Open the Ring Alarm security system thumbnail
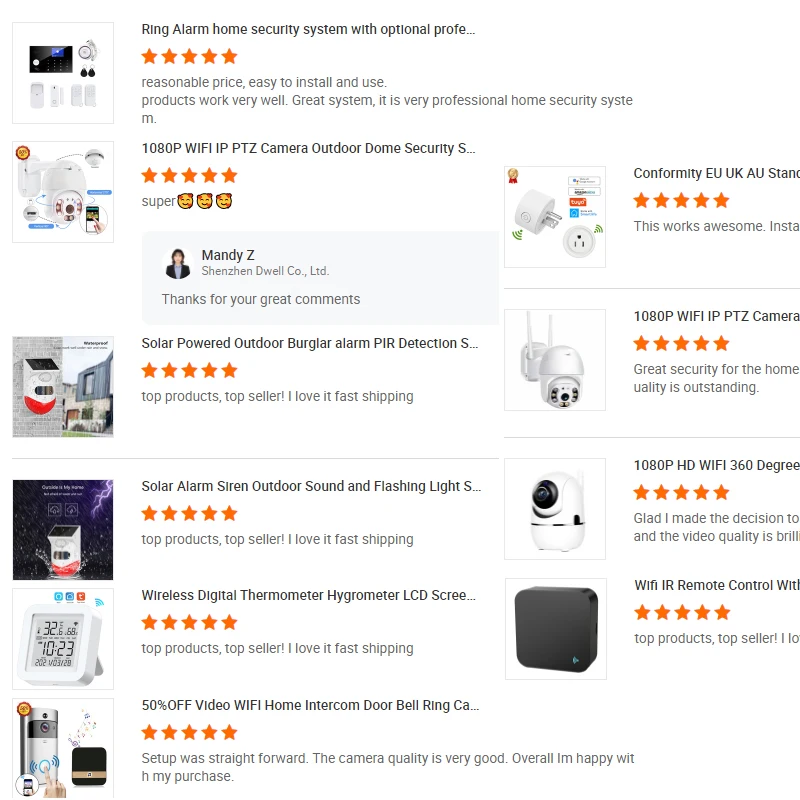 pyautogui.click(x=63, y=73)
